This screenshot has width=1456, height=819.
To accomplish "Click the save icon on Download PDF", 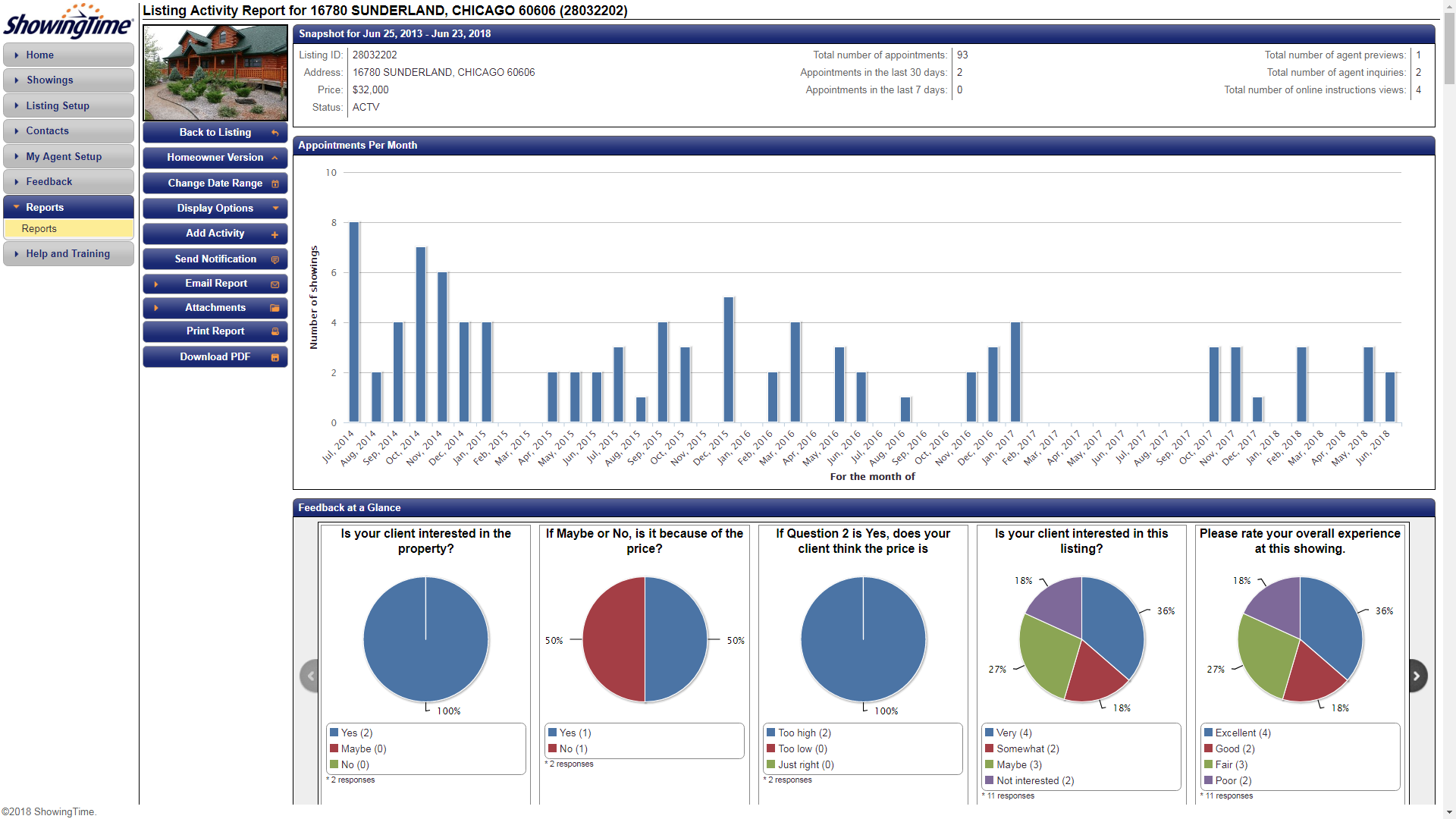I will click(x=275, y=357).
